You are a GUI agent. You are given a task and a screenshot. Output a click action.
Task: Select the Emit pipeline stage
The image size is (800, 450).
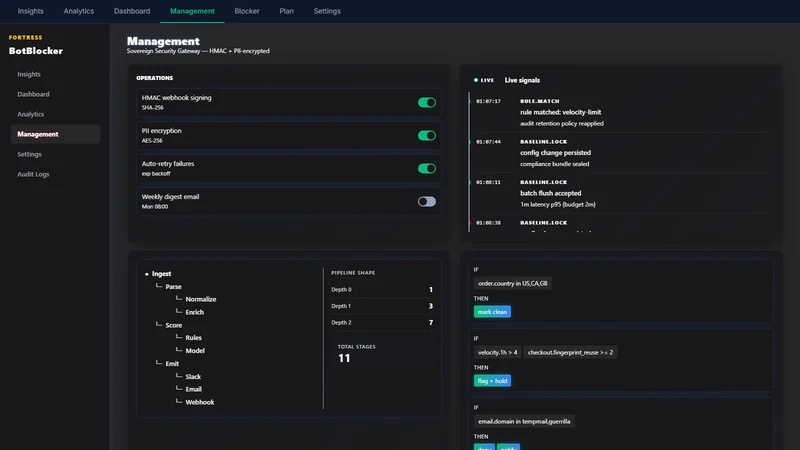pyautogui.click(x=172, y=364)
